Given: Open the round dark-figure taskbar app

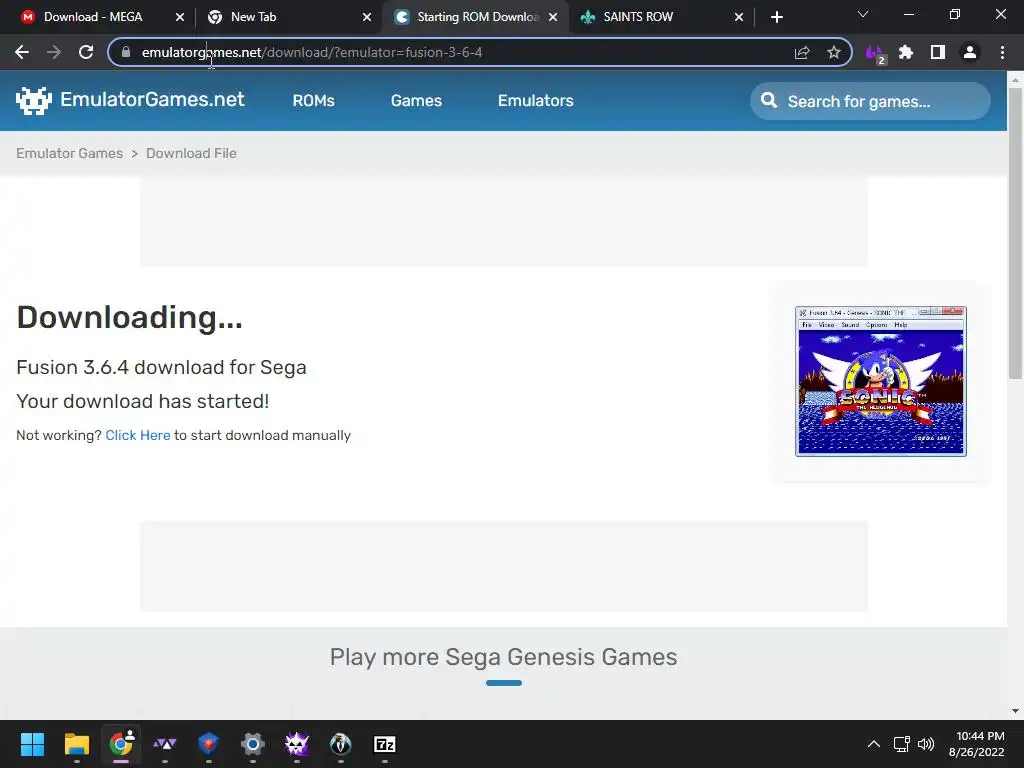Looking at the screenshot, I should click(341, 744).
